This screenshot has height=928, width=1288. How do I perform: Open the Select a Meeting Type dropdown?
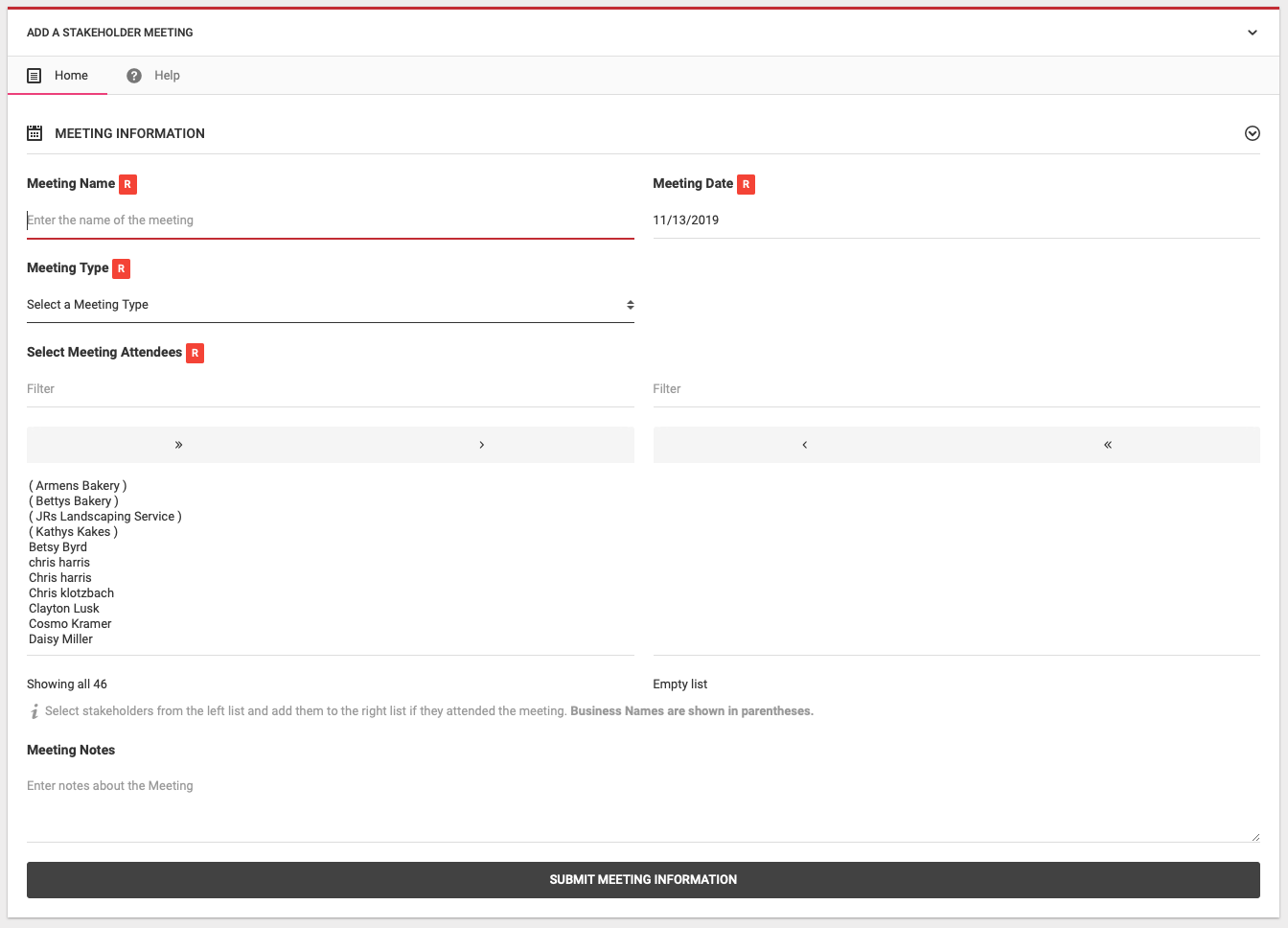tap(330, 305)
